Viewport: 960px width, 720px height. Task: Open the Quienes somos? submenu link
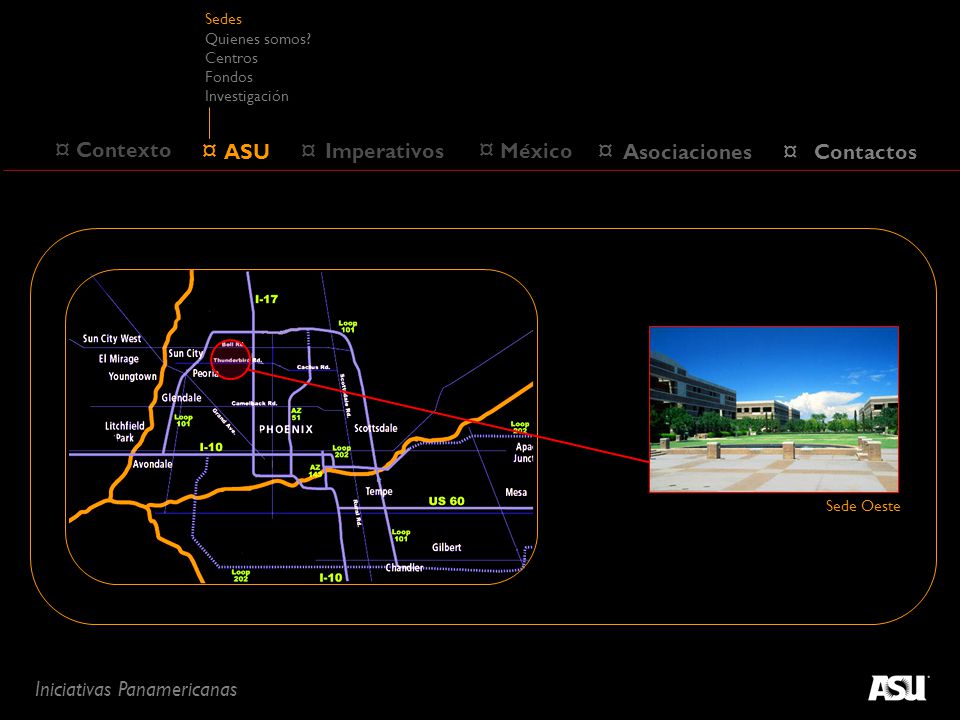258,39
